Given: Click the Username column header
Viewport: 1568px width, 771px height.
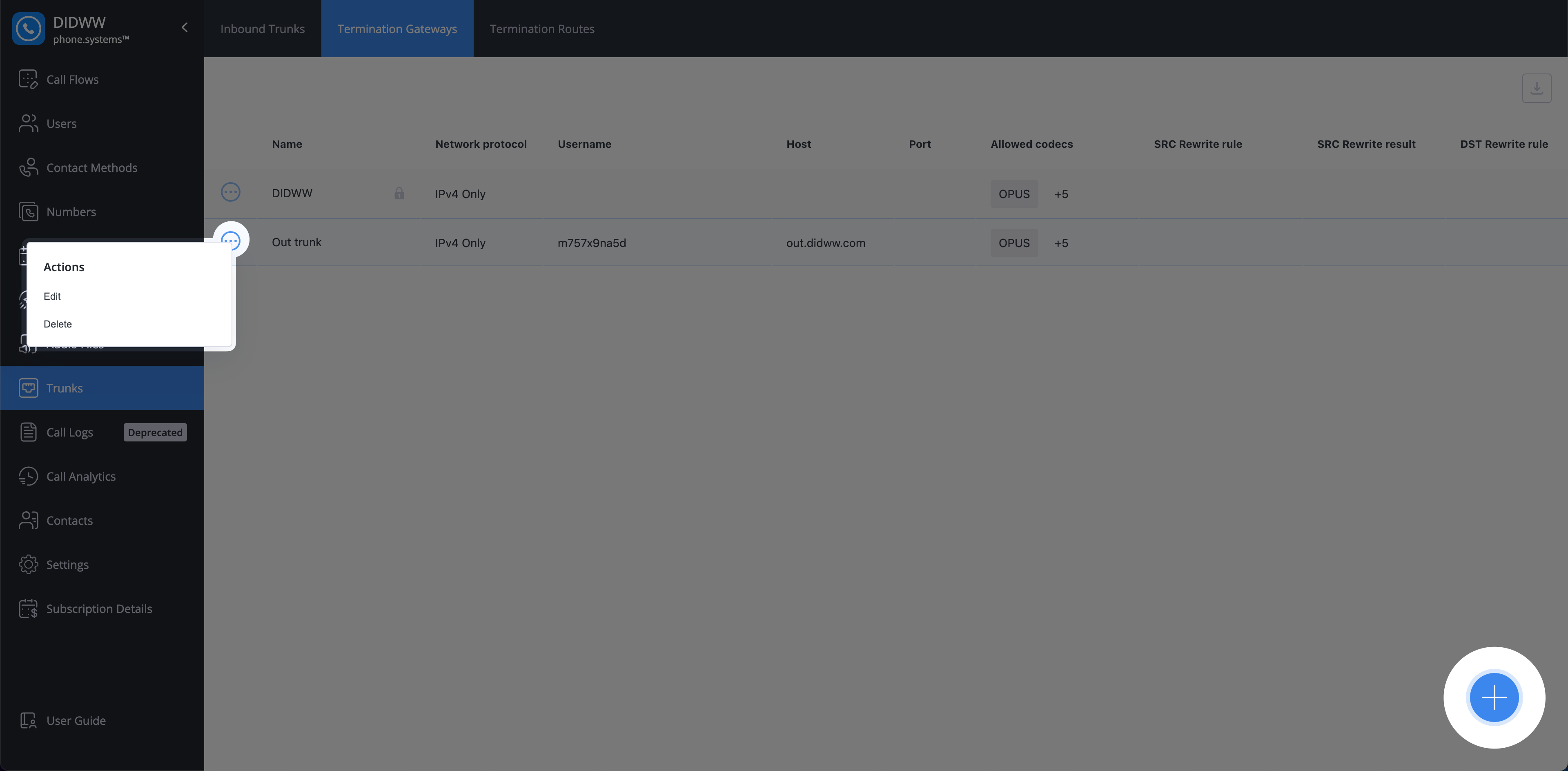Looking at the screenshot, I should [584, 144].
